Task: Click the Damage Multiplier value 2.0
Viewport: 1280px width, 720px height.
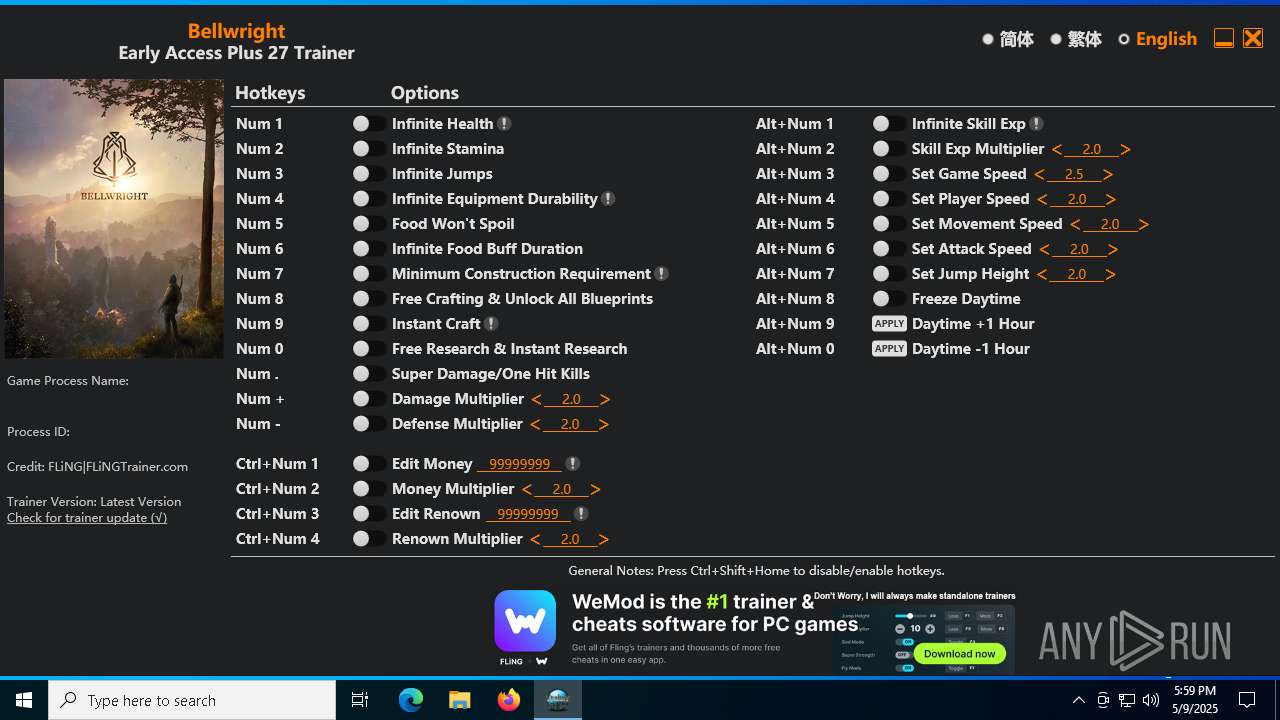Action: (571, 400)
